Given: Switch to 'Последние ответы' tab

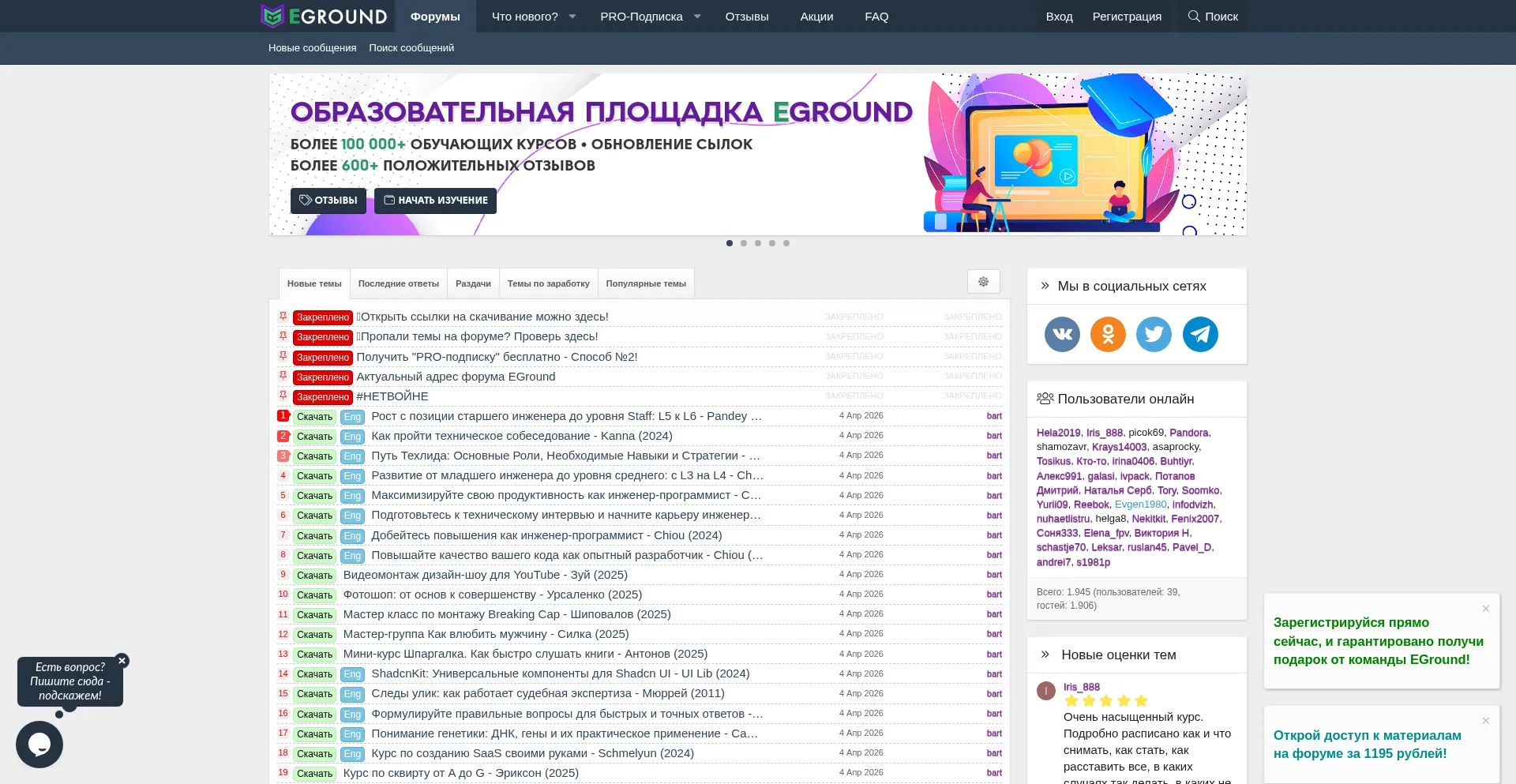Looking at the screenshot, I should coord(399,283).
